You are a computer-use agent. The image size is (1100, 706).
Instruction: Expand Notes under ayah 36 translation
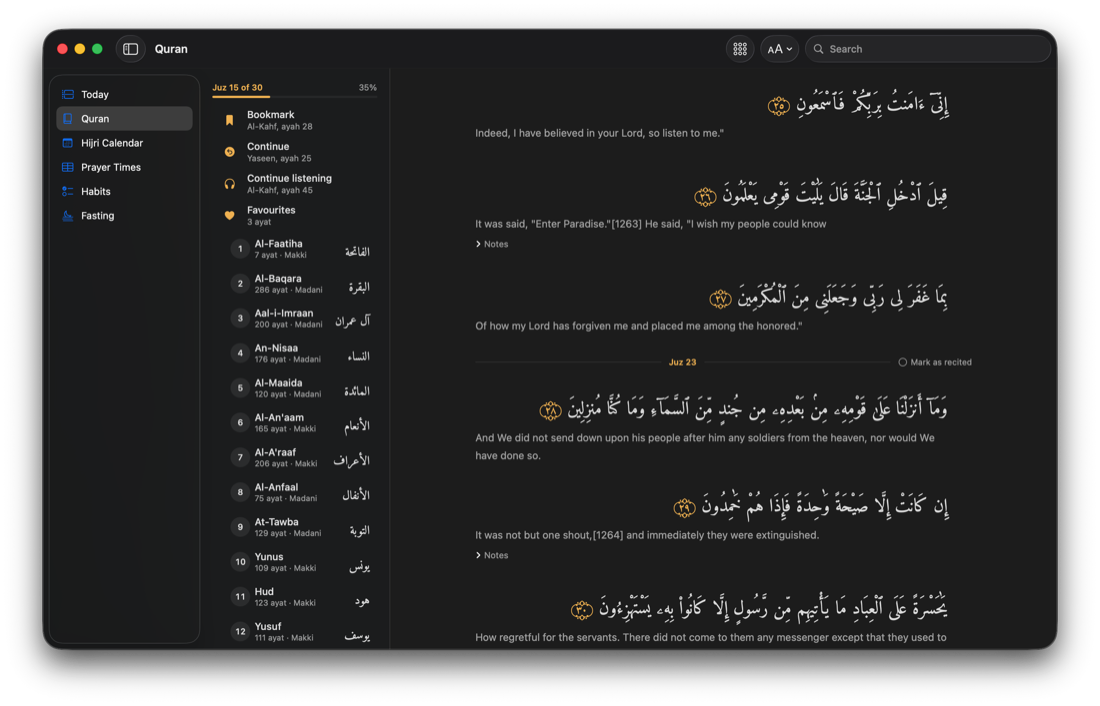[492, 244]
